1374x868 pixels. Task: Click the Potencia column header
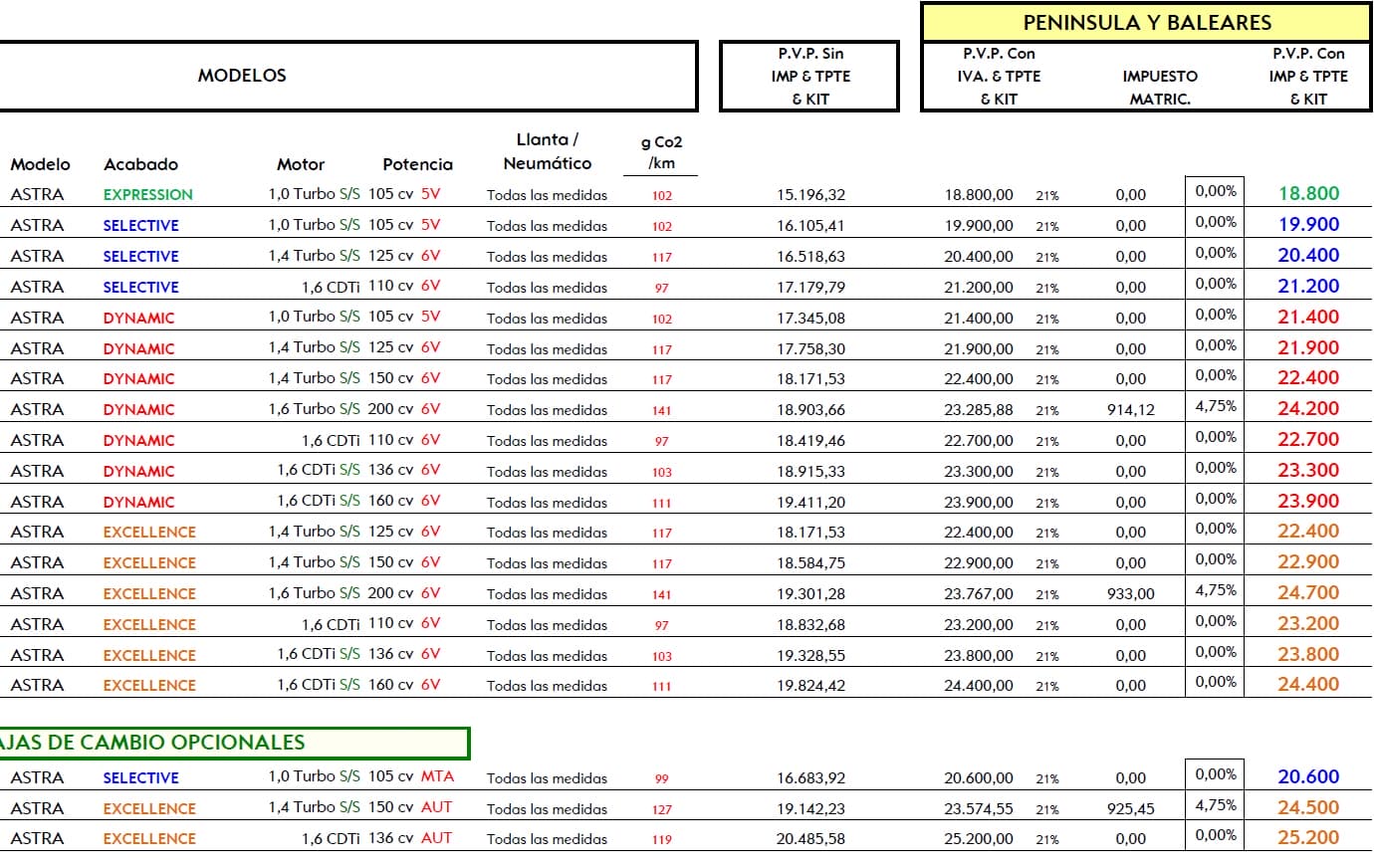coord(417,164)
